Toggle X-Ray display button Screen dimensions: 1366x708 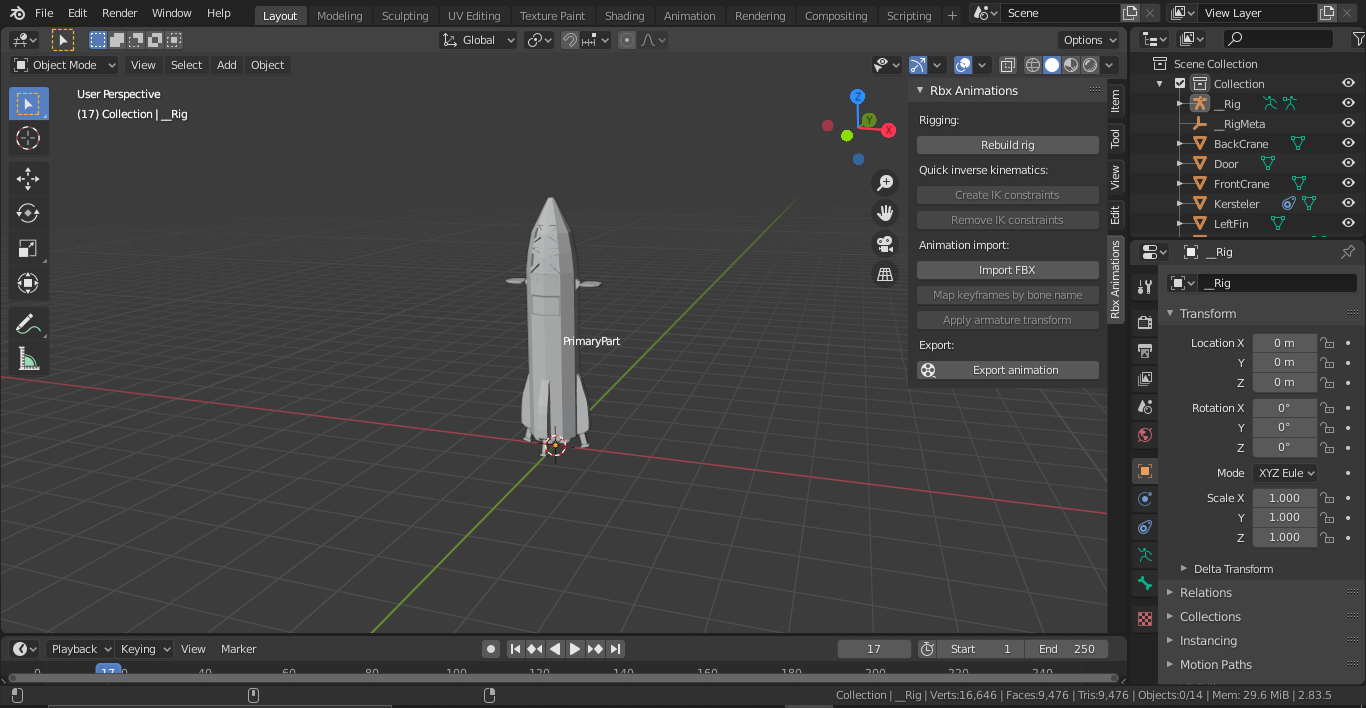(1008, 65)
